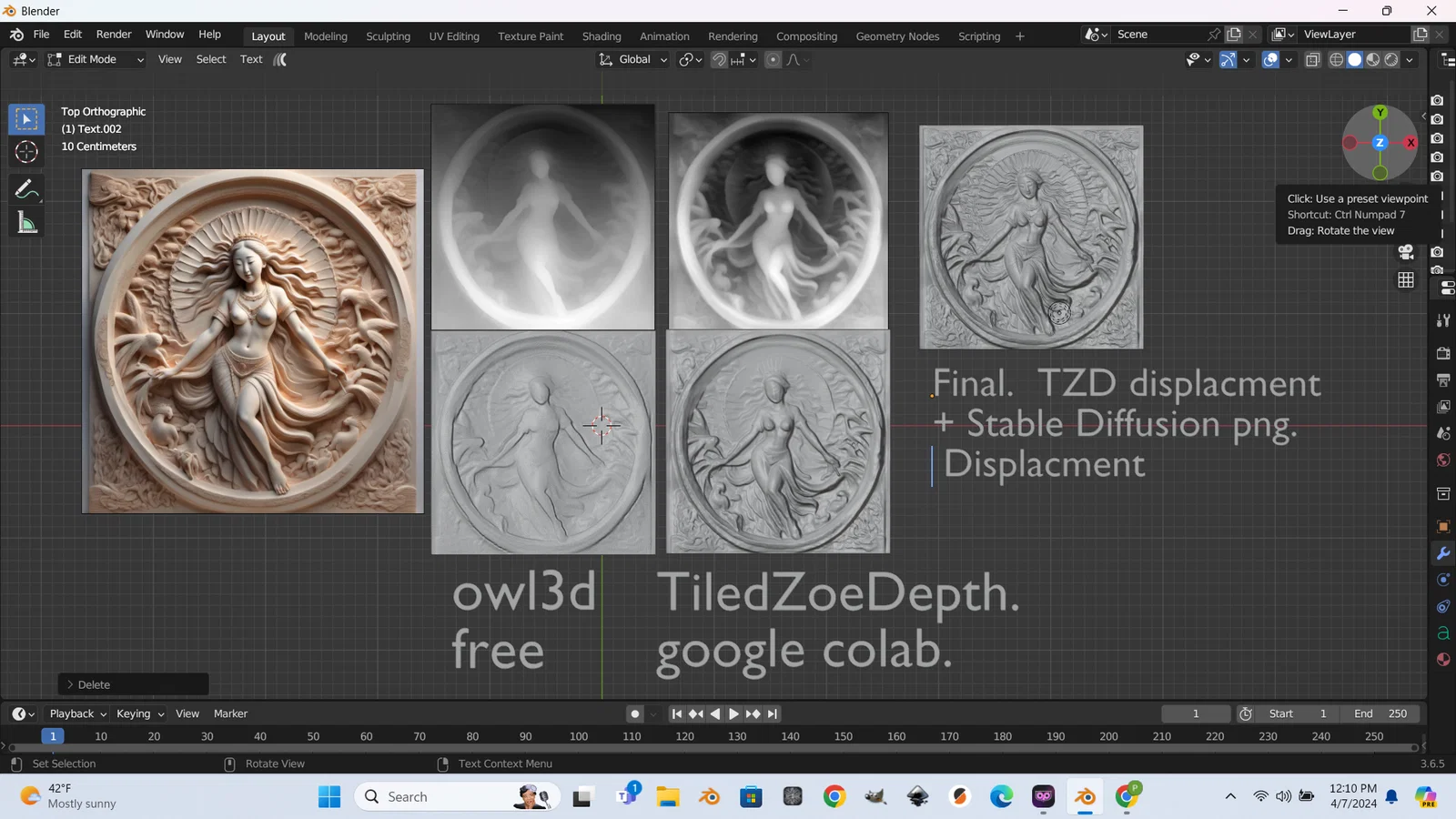Play the animation forward
The width and height of the screenshot is (1456, 819).
click(733, 714)
